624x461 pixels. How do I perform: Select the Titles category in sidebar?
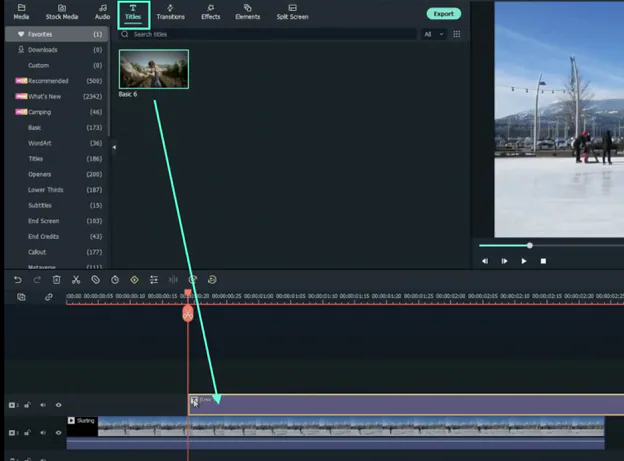[x=56, y=158]
